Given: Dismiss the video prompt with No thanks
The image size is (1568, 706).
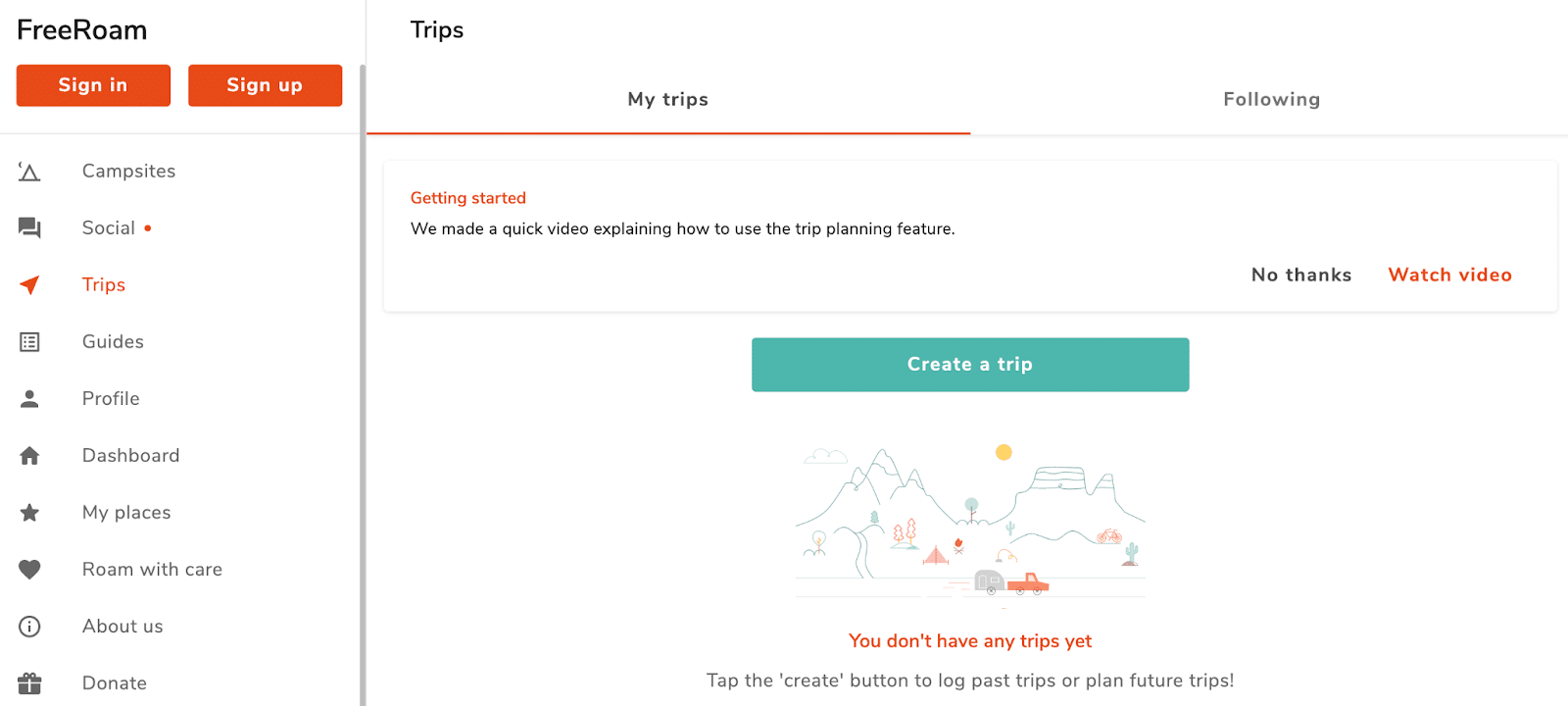Looking at the screenshot, I should [1301, 276].
